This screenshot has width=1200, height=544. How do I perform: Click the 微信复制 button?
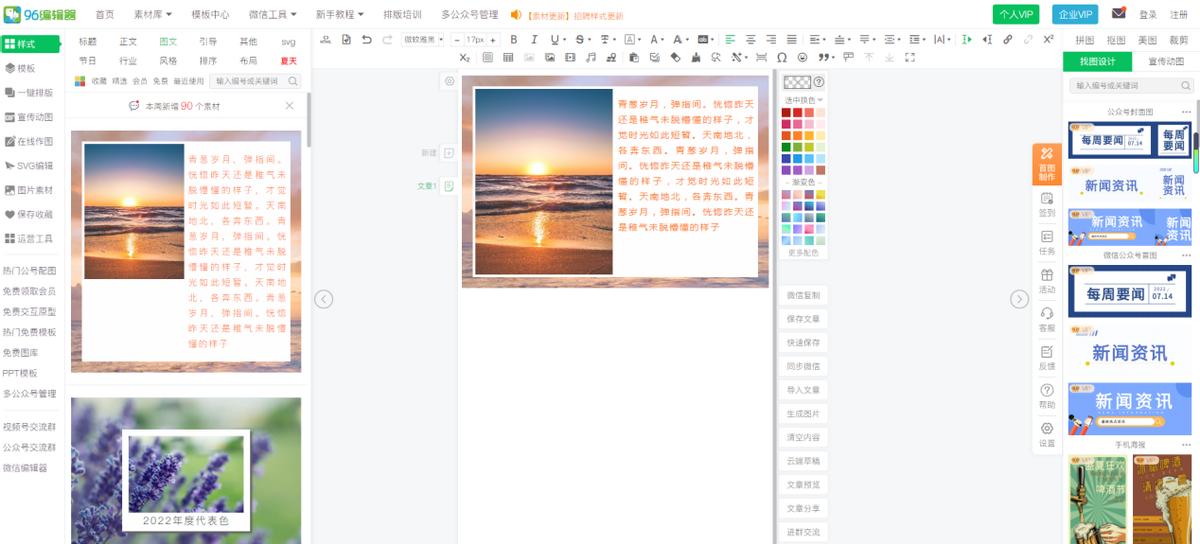click(803, 296)
